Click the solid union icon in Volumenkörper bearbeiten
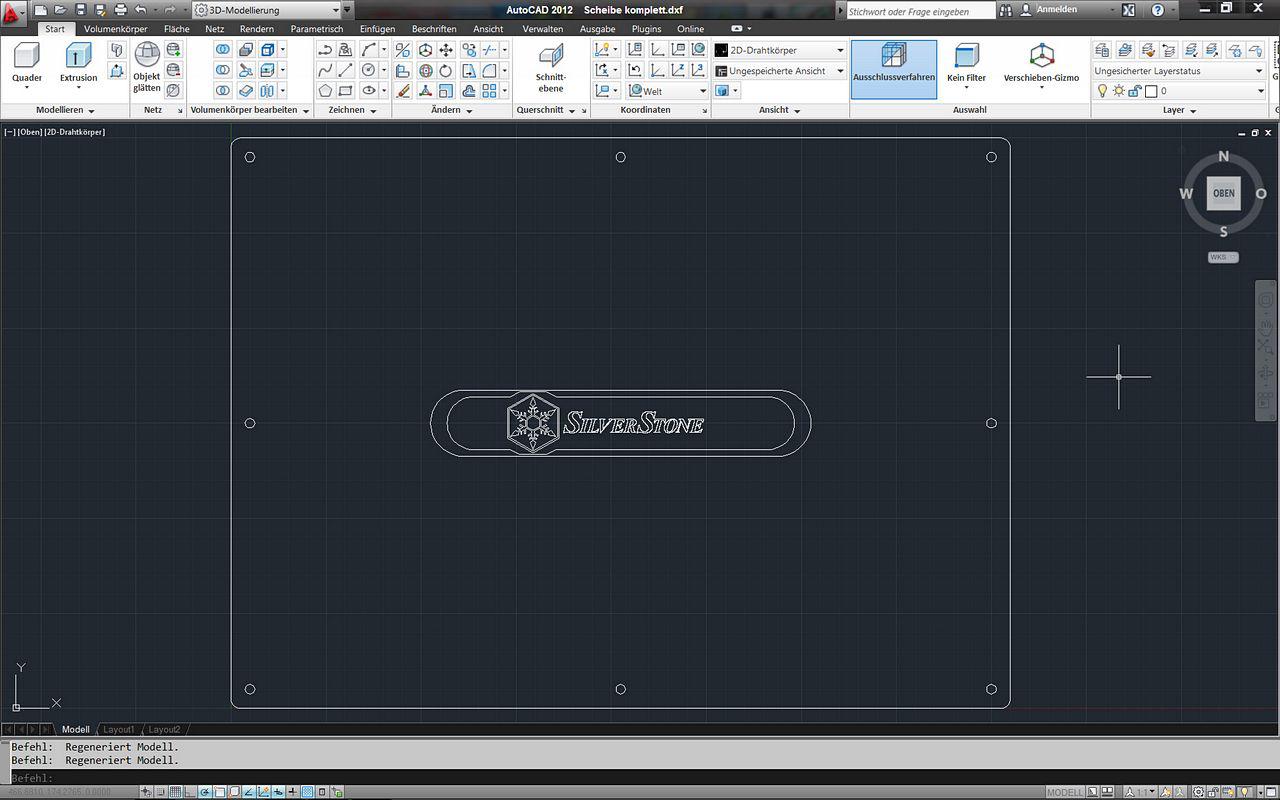The width and height of the screenshot is (1280, 800). (x=222, y=49)
